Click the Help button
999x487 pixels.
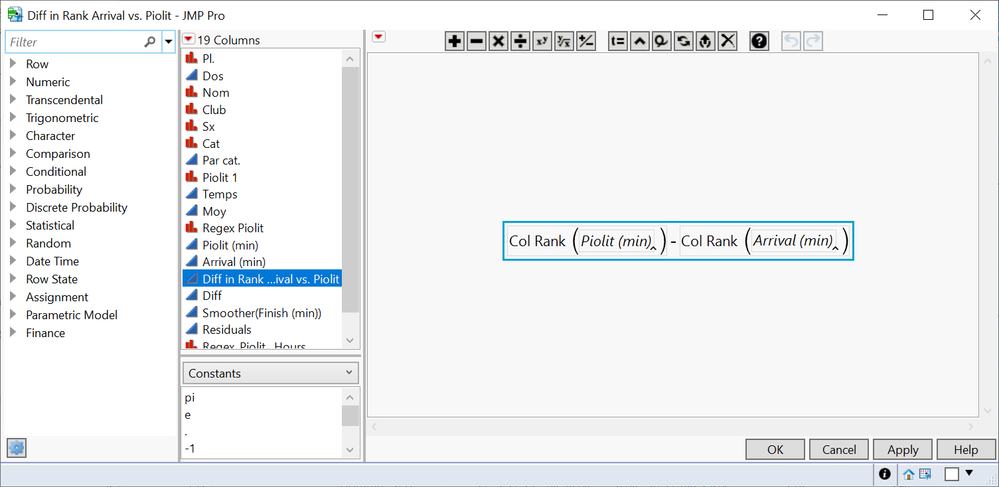965,449
